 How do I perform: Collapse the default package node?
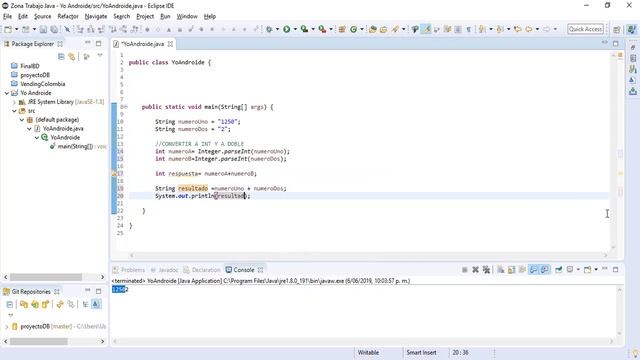point(22,120)
